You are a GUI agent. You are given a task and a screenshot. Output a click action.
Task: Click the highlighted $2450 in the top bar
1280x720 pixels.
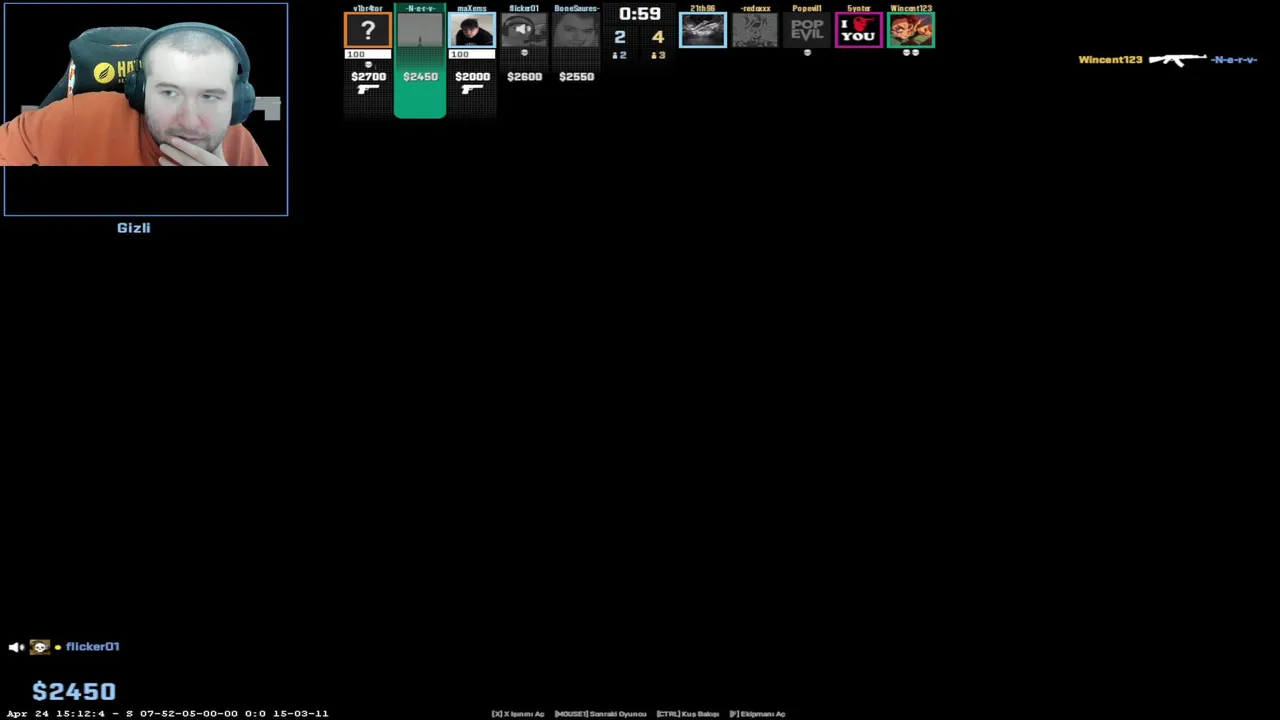click(x=420, y=76)
